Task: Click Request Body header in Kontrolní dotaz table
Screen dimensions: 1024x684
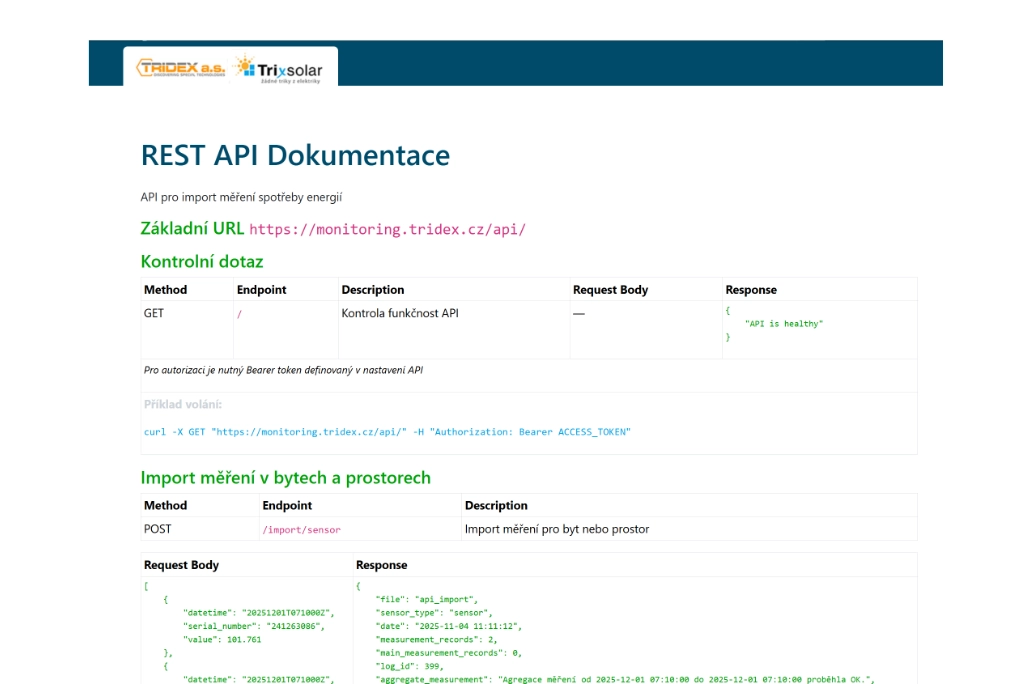Action: pos(610,289)
